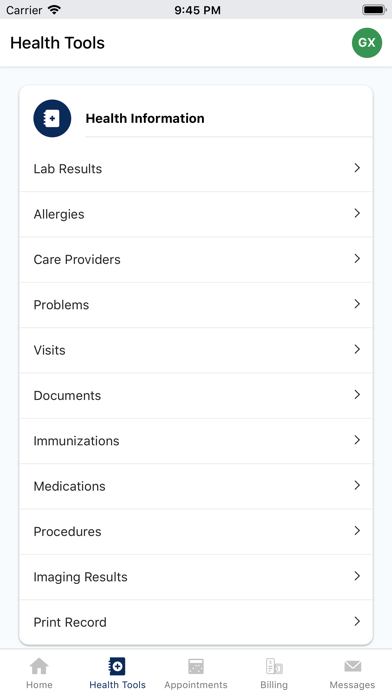Select the Procedures row
This screenshot has width=392, height=696.
click(196, 531)
